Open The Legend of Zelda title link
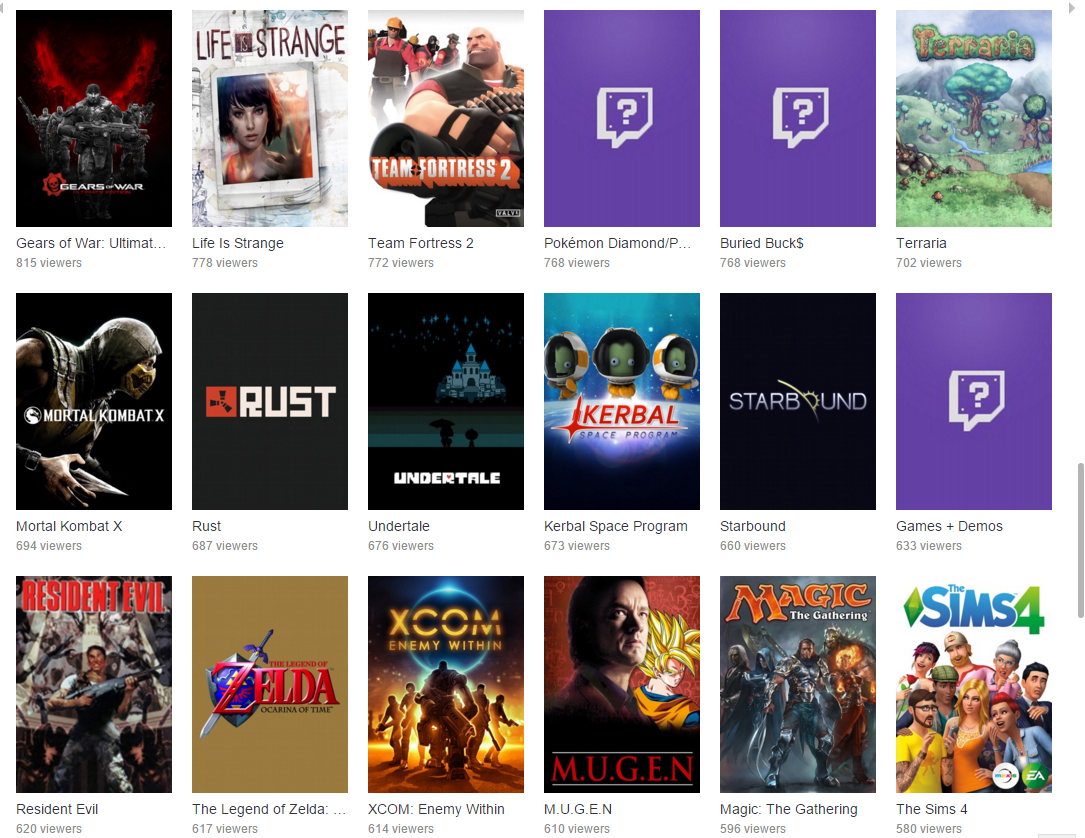The width and height of the screenshot is (1085, 838). (268, 809)
